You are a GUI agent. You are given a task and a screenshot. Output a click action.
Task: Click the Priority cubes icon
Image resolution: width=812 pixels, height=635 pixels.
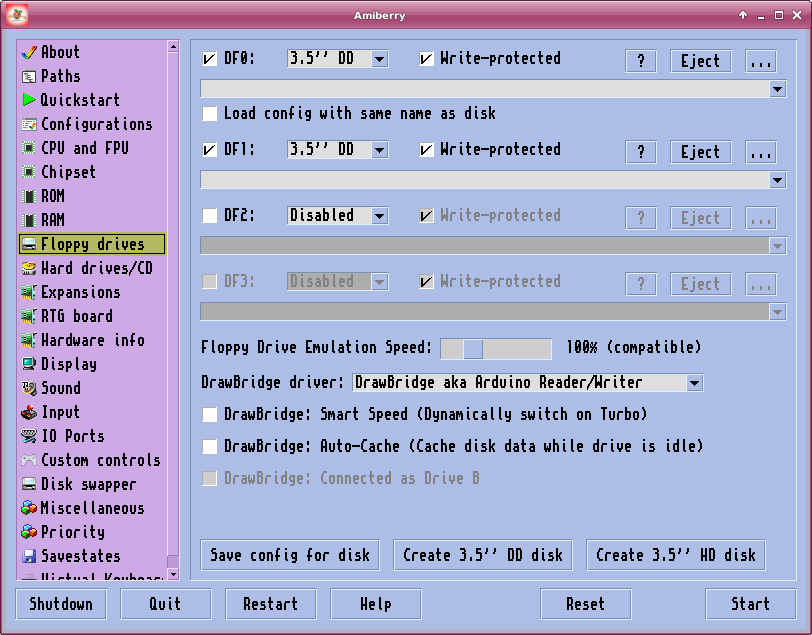[29, 532]
